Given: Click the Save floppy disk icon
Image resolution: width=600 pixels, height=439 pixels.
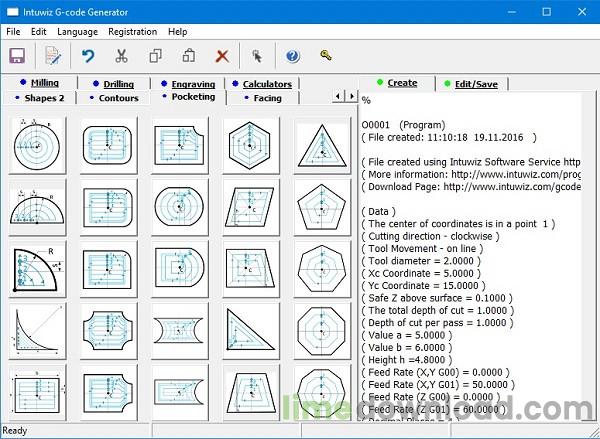Looking at the screenshot, I should coord(16,56).
